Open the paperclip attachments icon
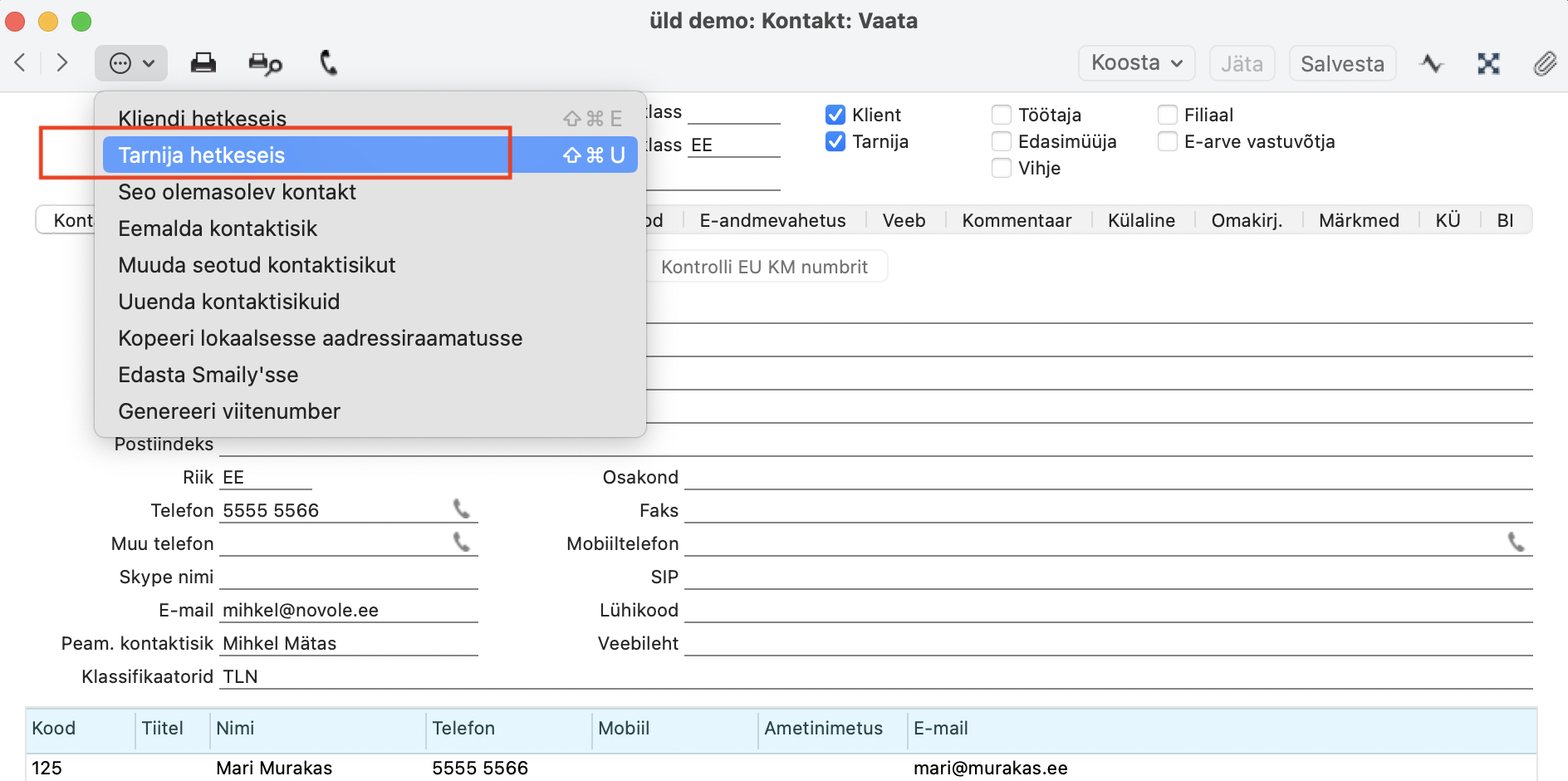The height and width of the screenshot is (781, 1568). [x=1544, y=63]
